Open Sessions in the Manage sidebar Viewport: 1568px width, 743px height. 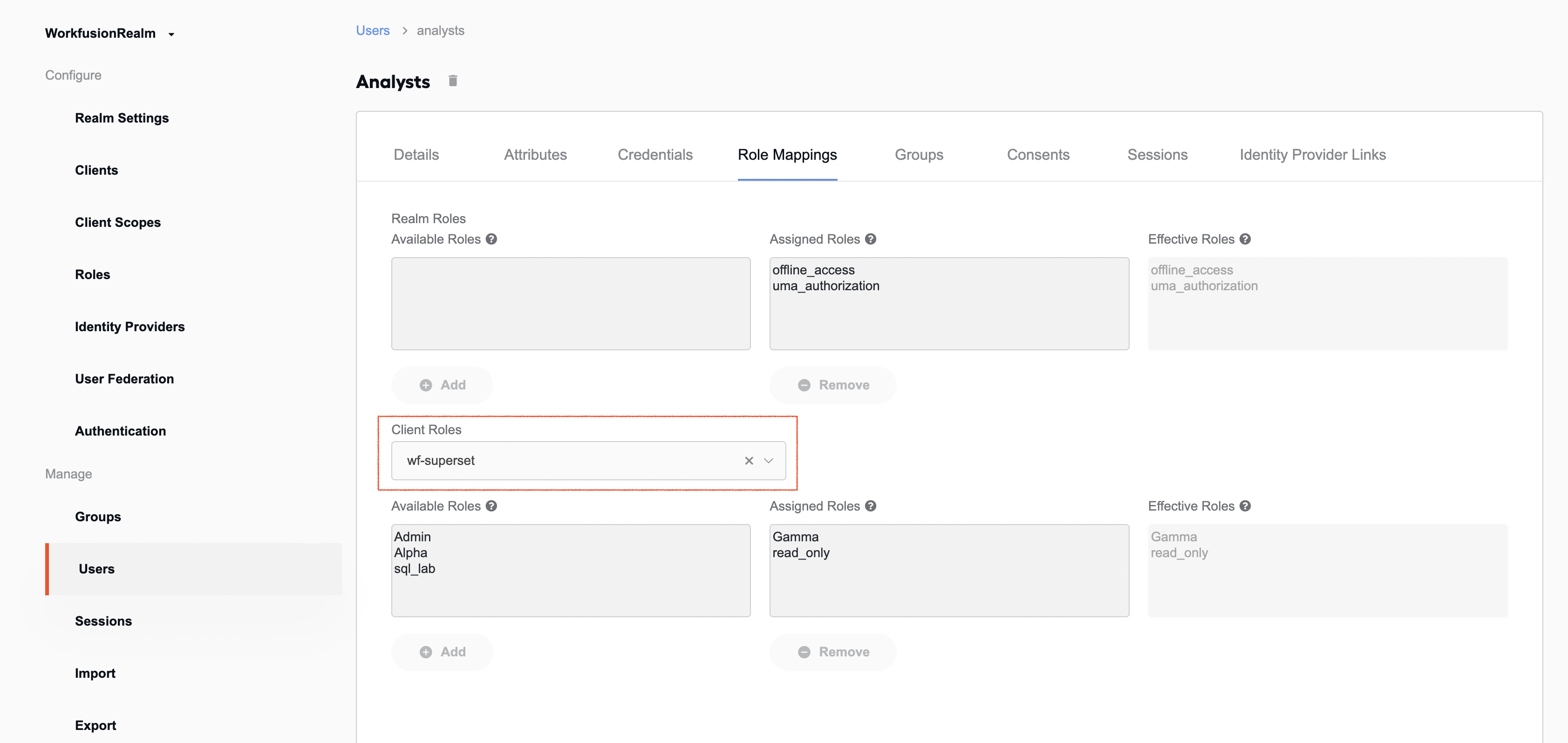pos(103,621)
